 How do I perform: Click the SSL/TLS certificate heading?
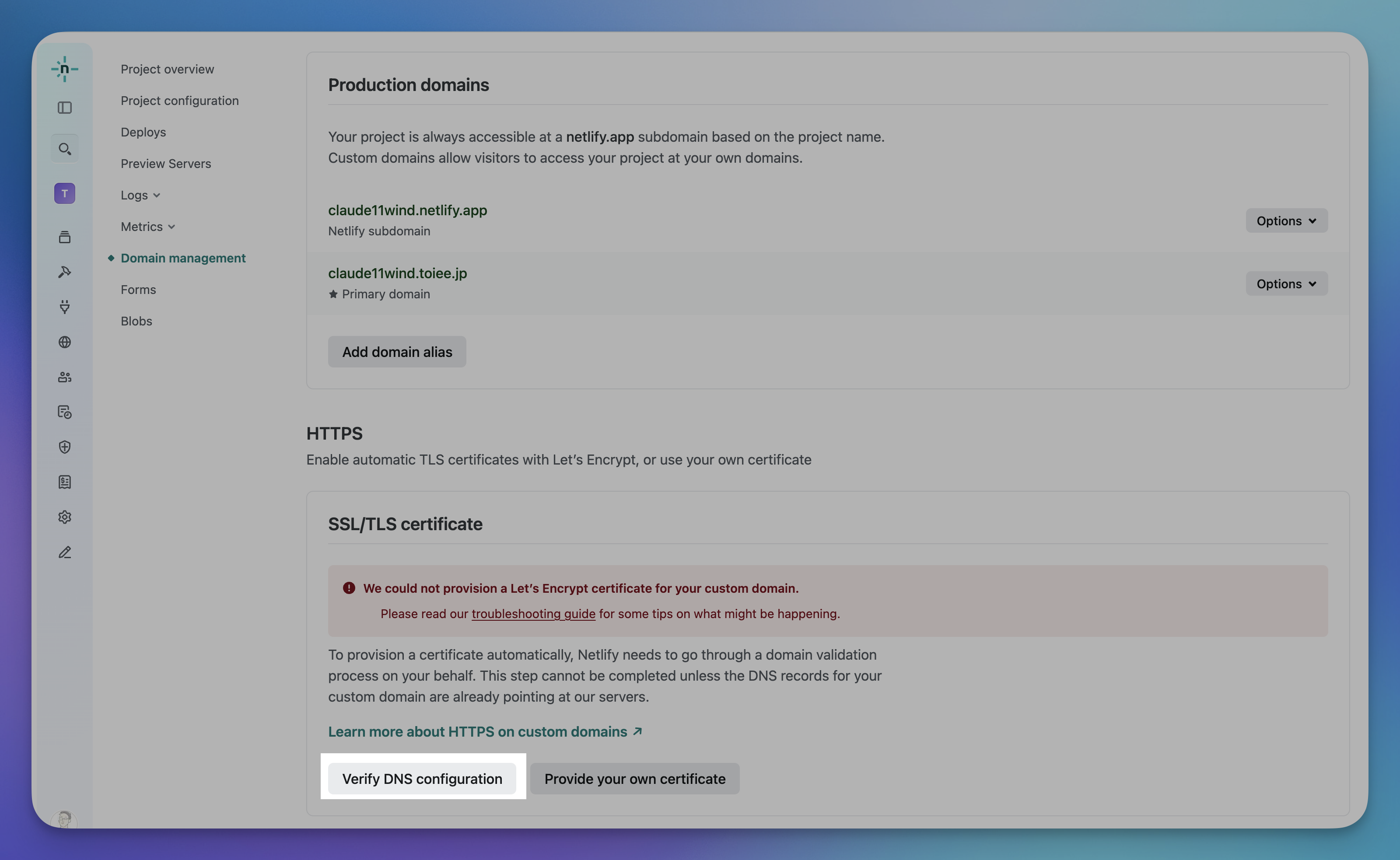pyautogui.click(x=405, y=524)
